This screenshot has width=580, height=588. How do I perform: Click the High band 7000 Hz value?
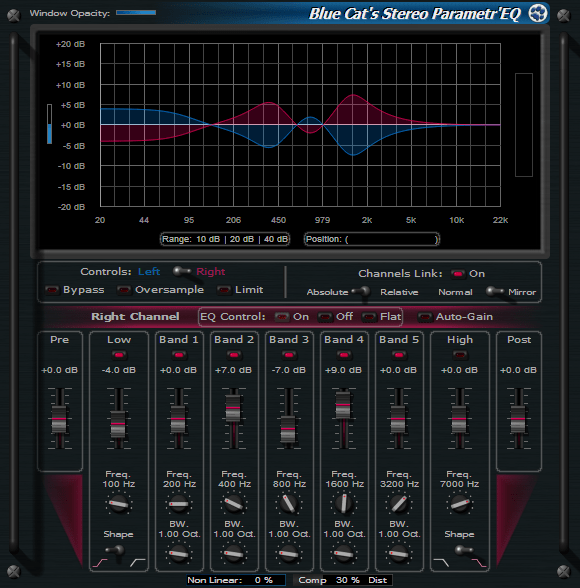460,484
